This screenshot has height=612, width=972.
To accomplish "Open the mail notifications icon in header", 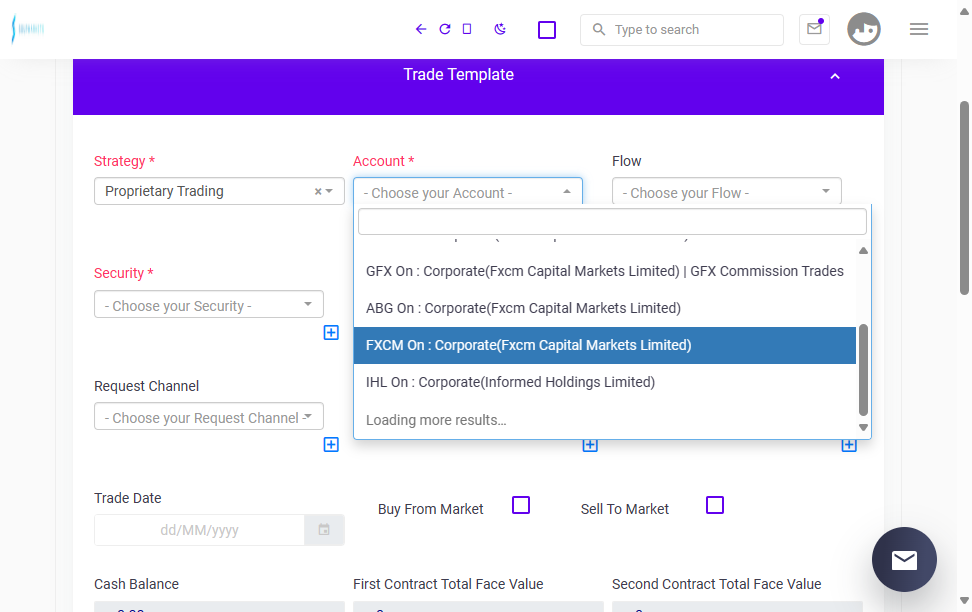I will 815,29.
